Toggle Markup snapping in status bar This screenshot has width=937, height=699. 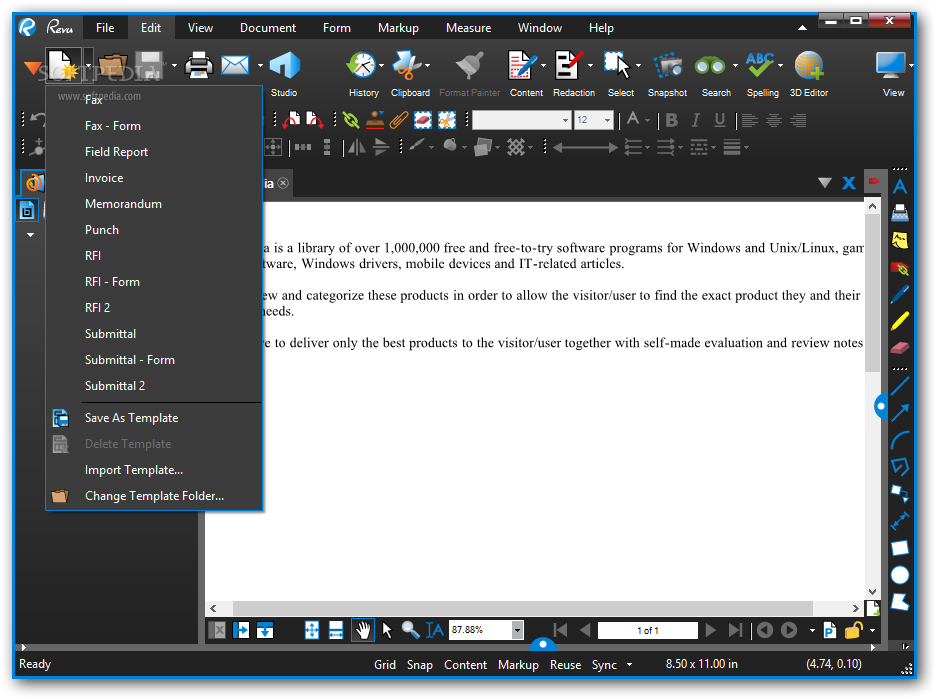point(518,664)
